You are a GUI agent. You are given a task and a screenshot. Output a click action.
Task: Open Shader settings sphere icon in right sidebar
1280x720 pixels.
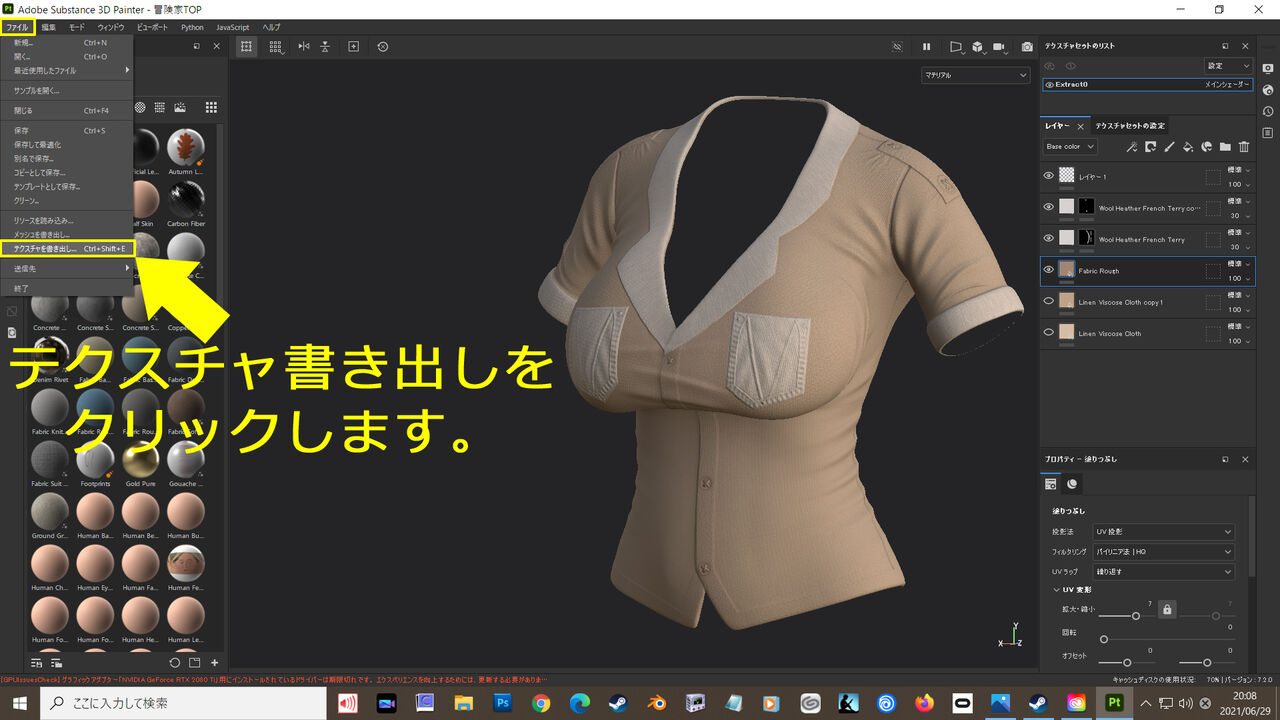[x=1268, y=90]
